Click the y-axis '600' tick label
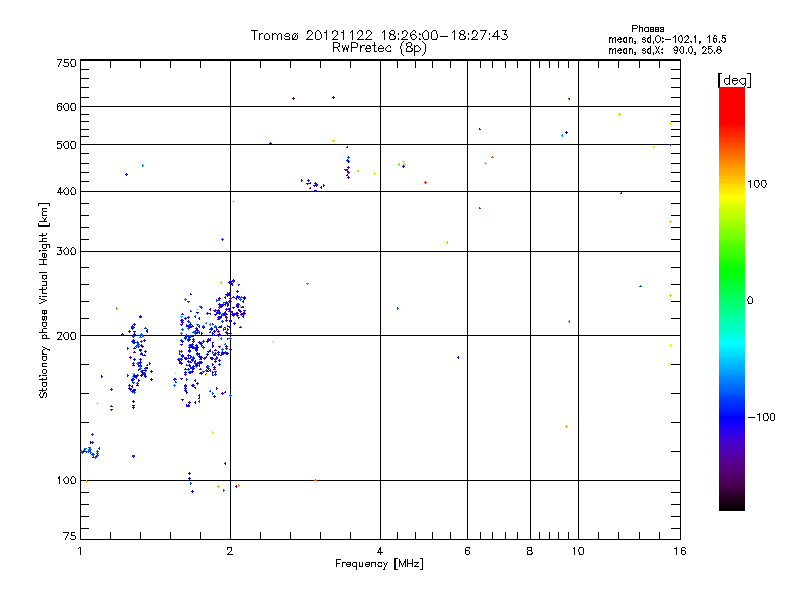800x600 pixels. click(x=66, y=107)
